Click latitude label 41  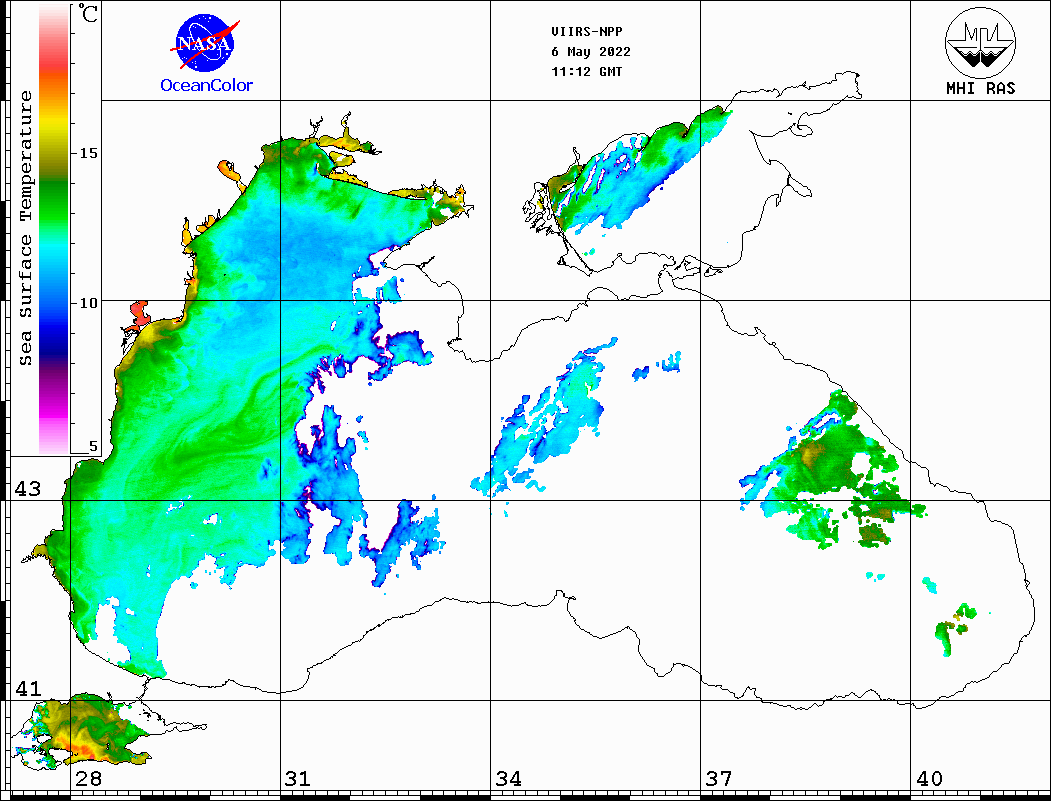coord(28,688)
